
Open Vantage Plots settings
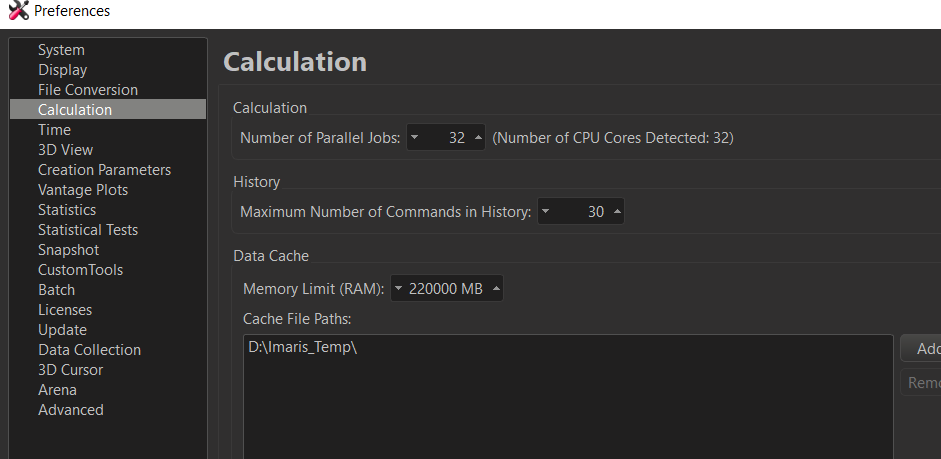[x=83, y=190]
